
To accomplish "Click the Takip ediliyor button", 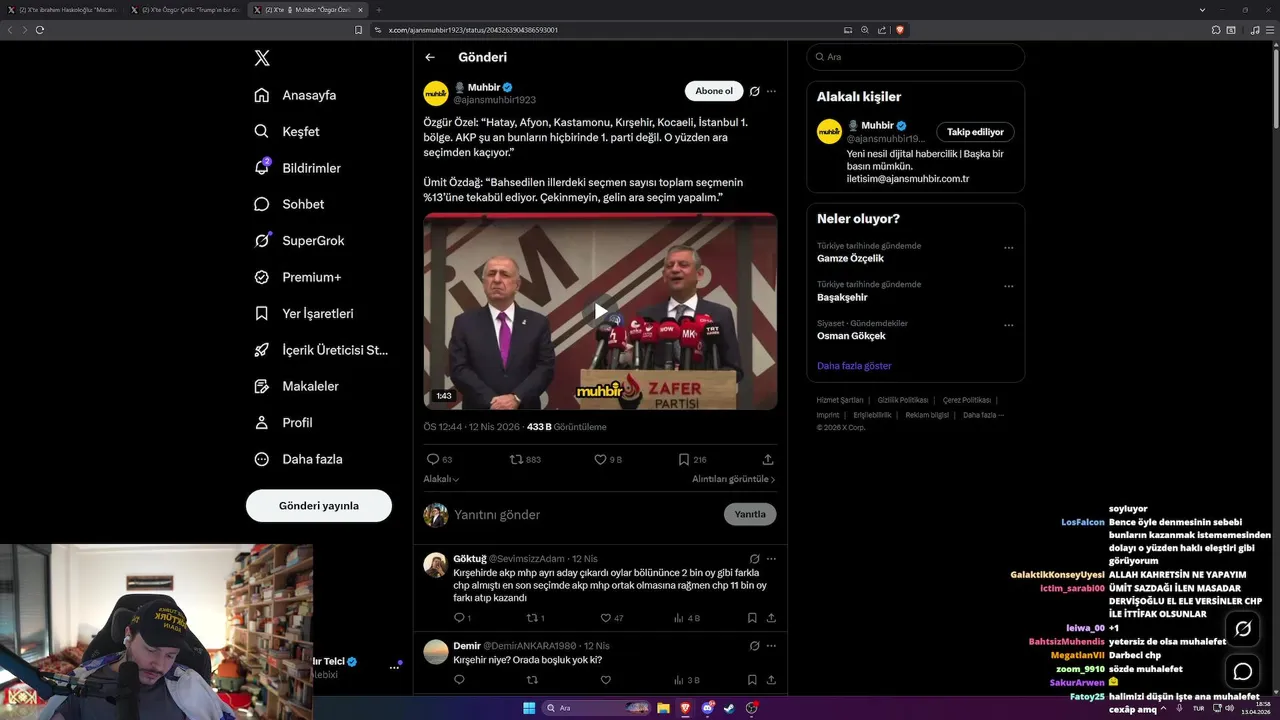I will pyautogui.click(x=975, y=132).
